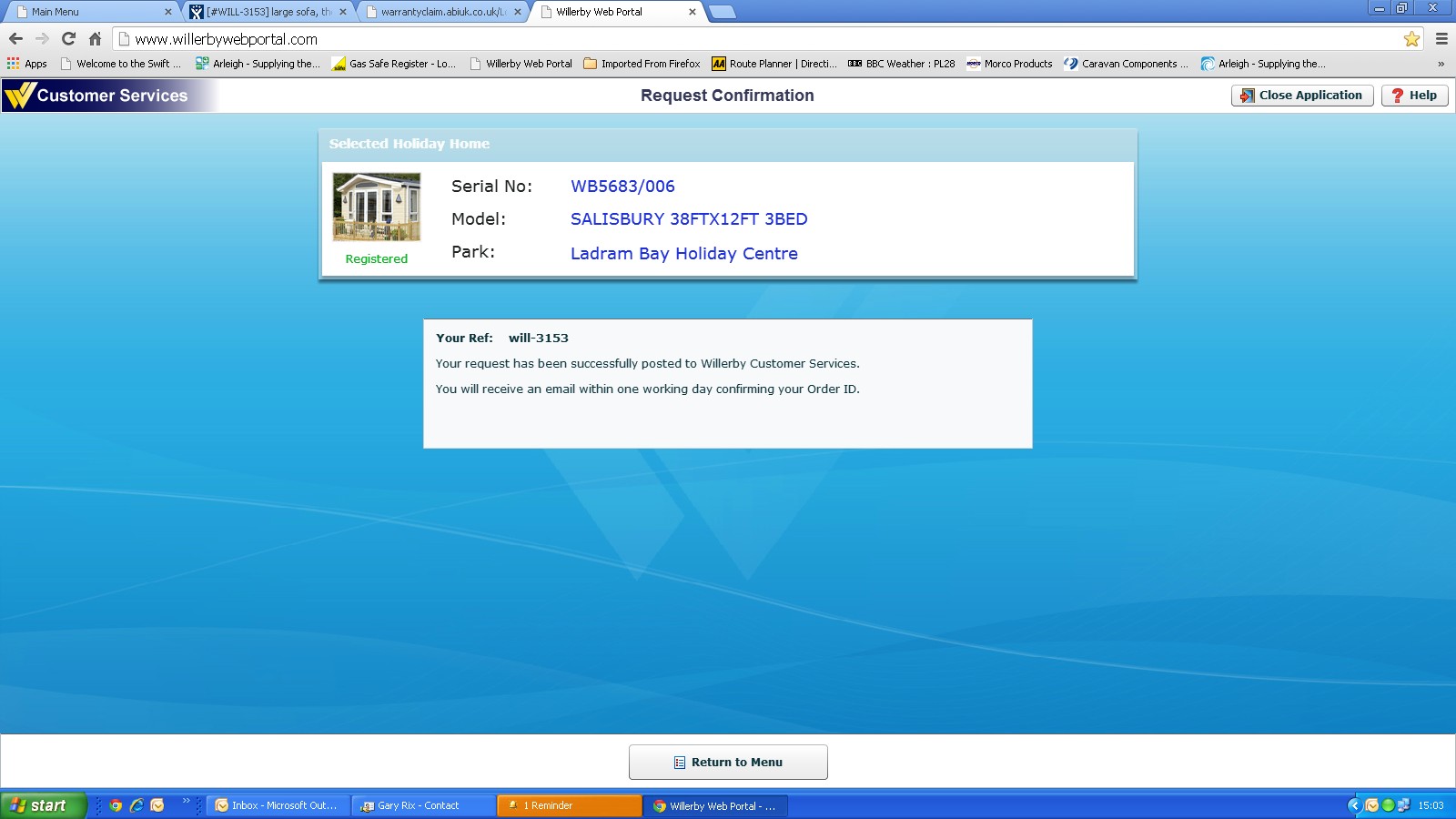
Task: Launch Chrome from quick launch bar
Action: pos(116,805)
